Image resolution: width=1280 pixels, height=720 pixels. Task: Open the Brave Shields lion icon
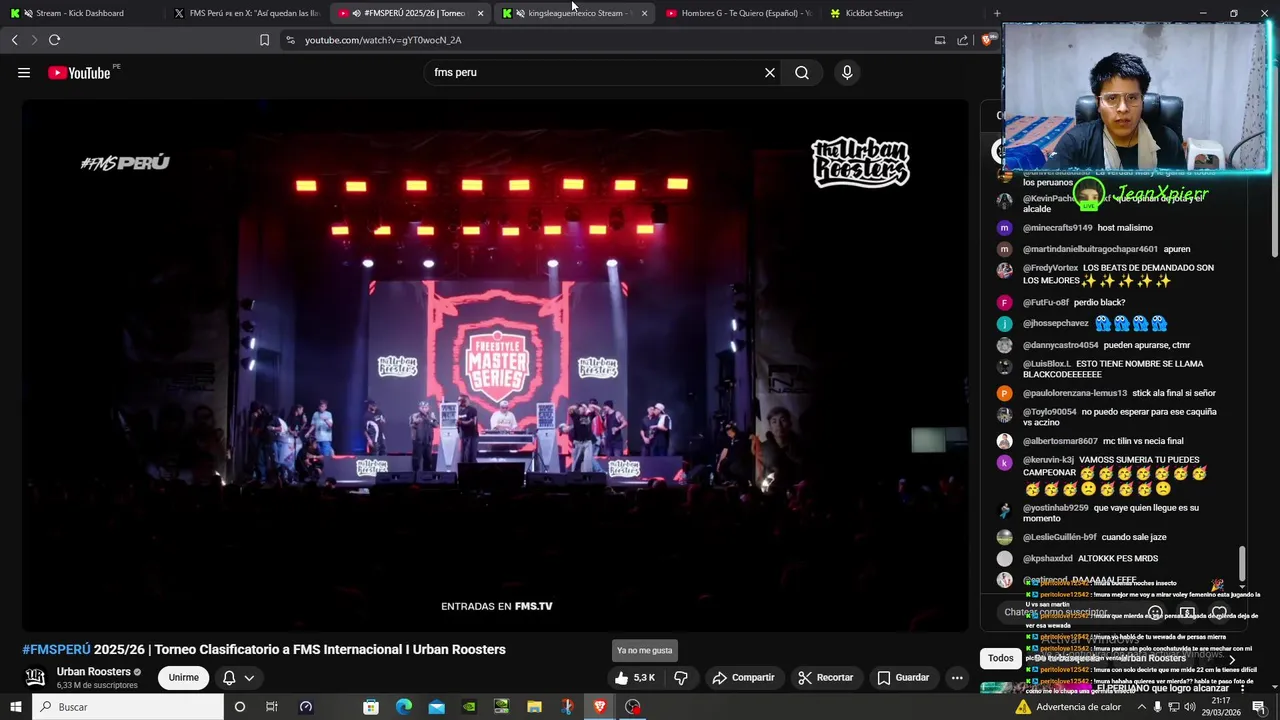(x=987, y=40)
